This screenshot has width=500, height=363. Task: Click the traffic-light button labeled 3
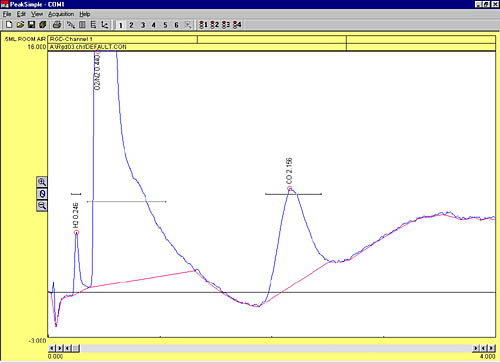pos(226,25)
